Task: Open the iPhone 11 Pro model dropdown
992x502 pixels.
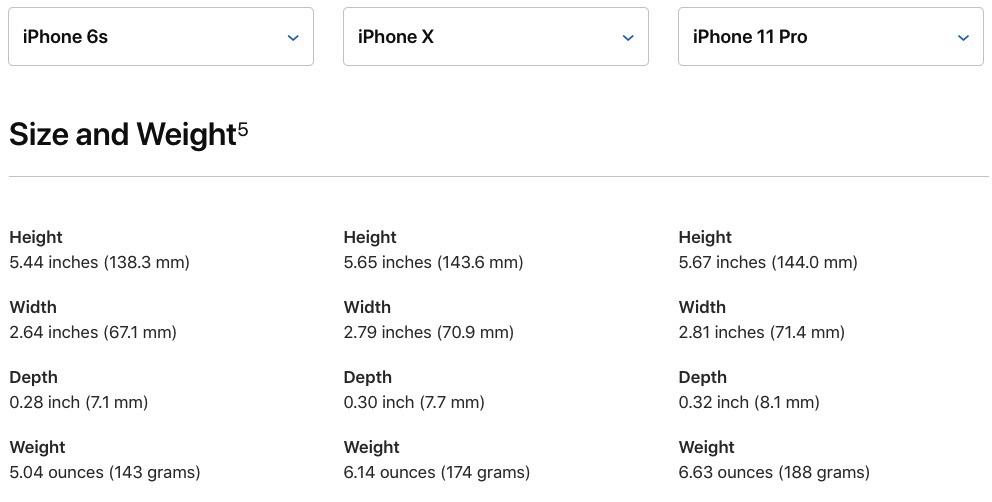Action: (831, 37)
